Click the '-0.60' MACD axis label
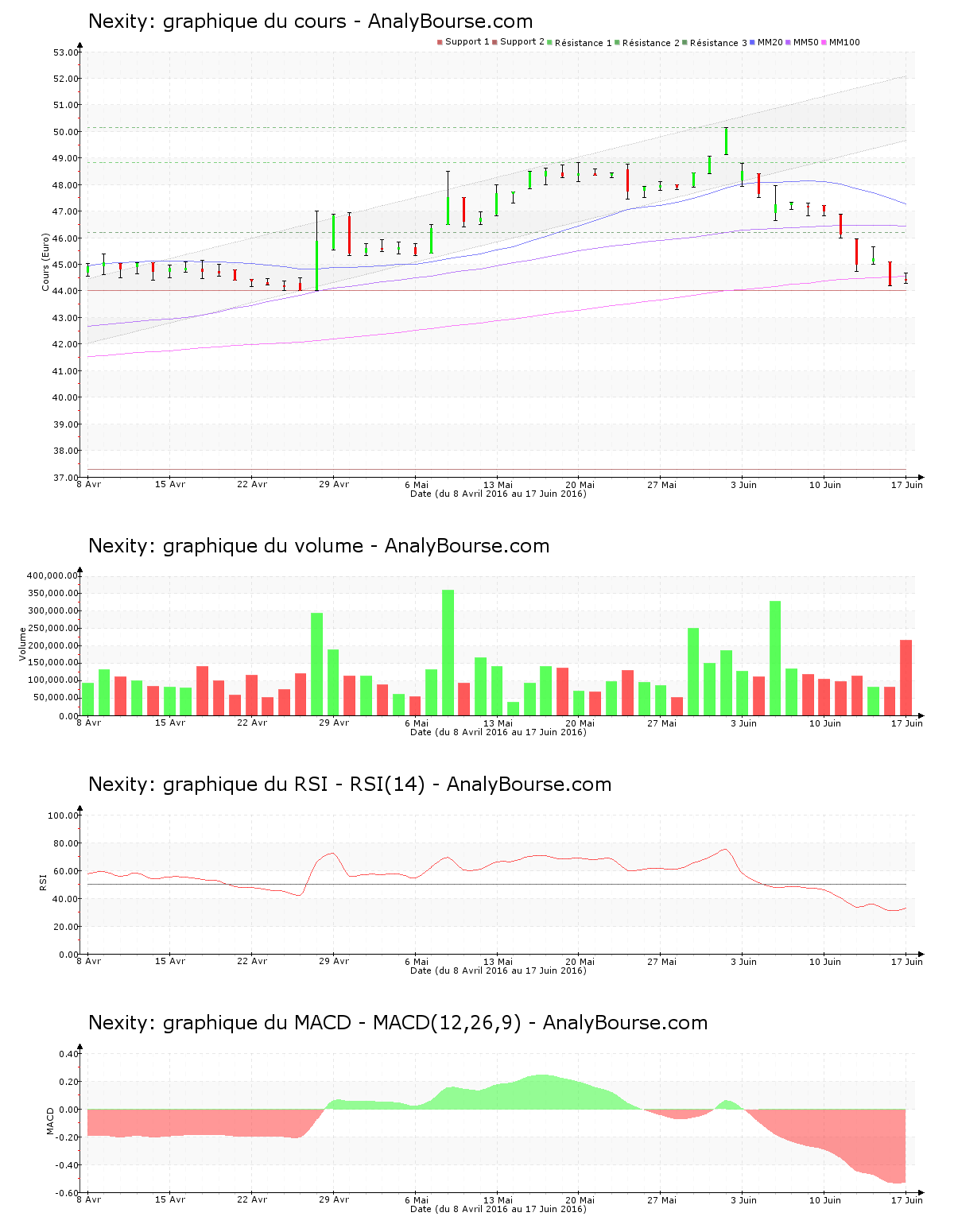Viewport: 954px width, 1232px height. (68, 1193)
